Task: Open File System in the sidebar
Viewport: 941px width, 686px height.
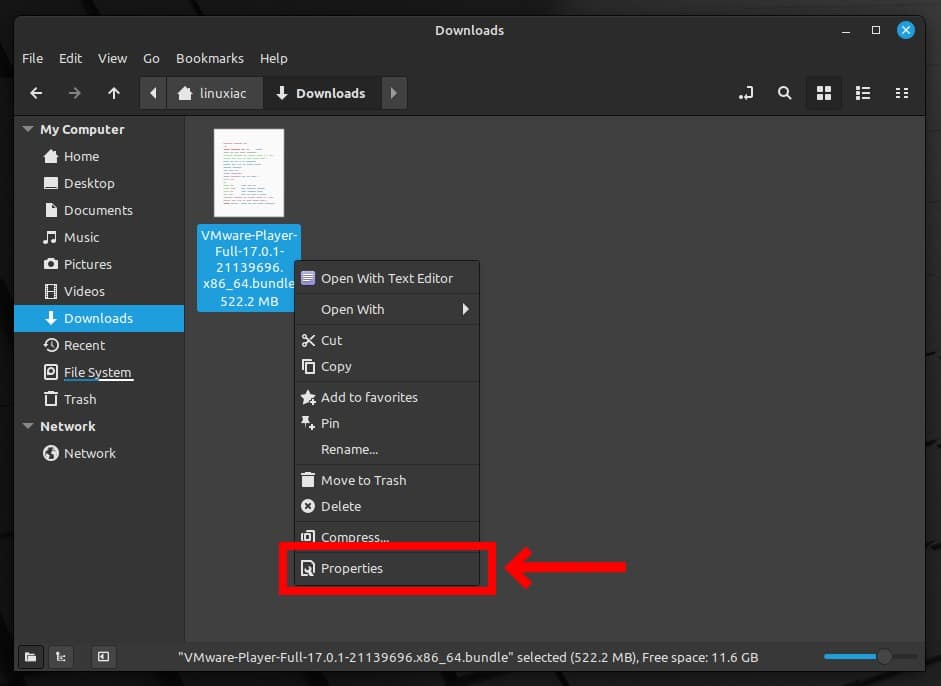Action: 99,372
